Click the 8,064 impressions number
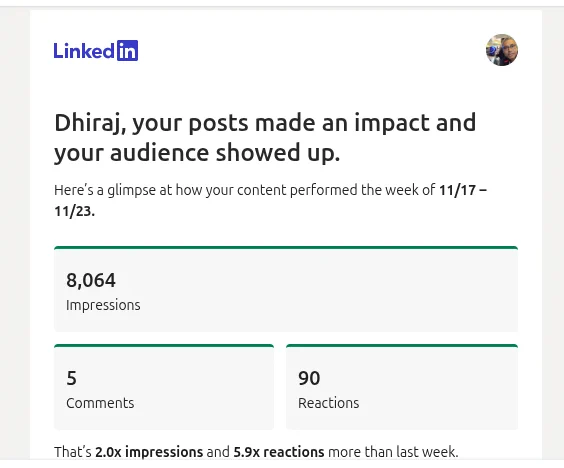Screen dimensions: 564x468 coord(91,280)
